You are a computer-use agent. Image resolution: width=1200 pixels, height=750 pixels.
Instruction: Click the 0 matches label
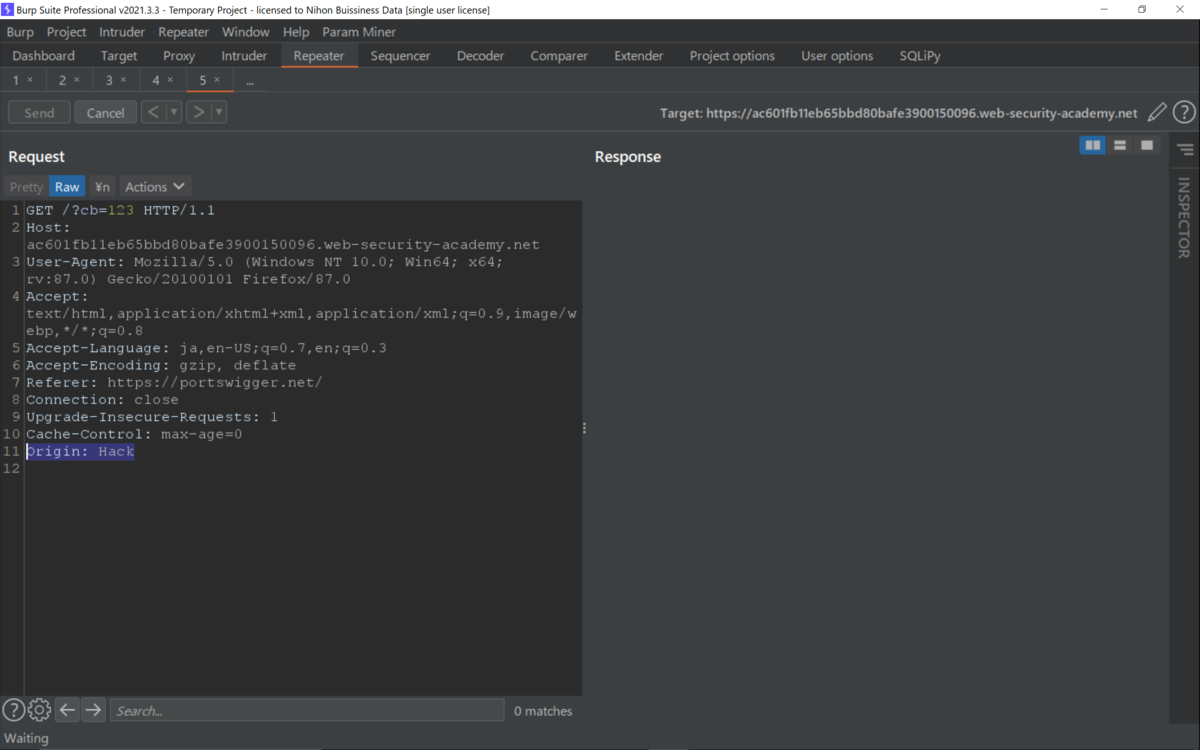click(x=543, y=711)
